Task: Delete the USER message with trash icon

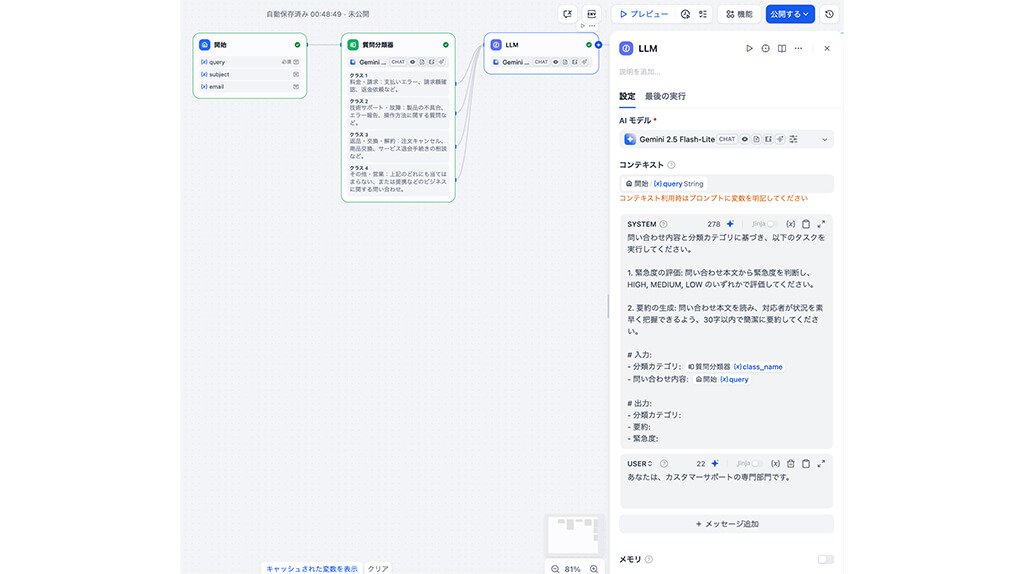Action: pyautogui.click(x=790, y=464)
